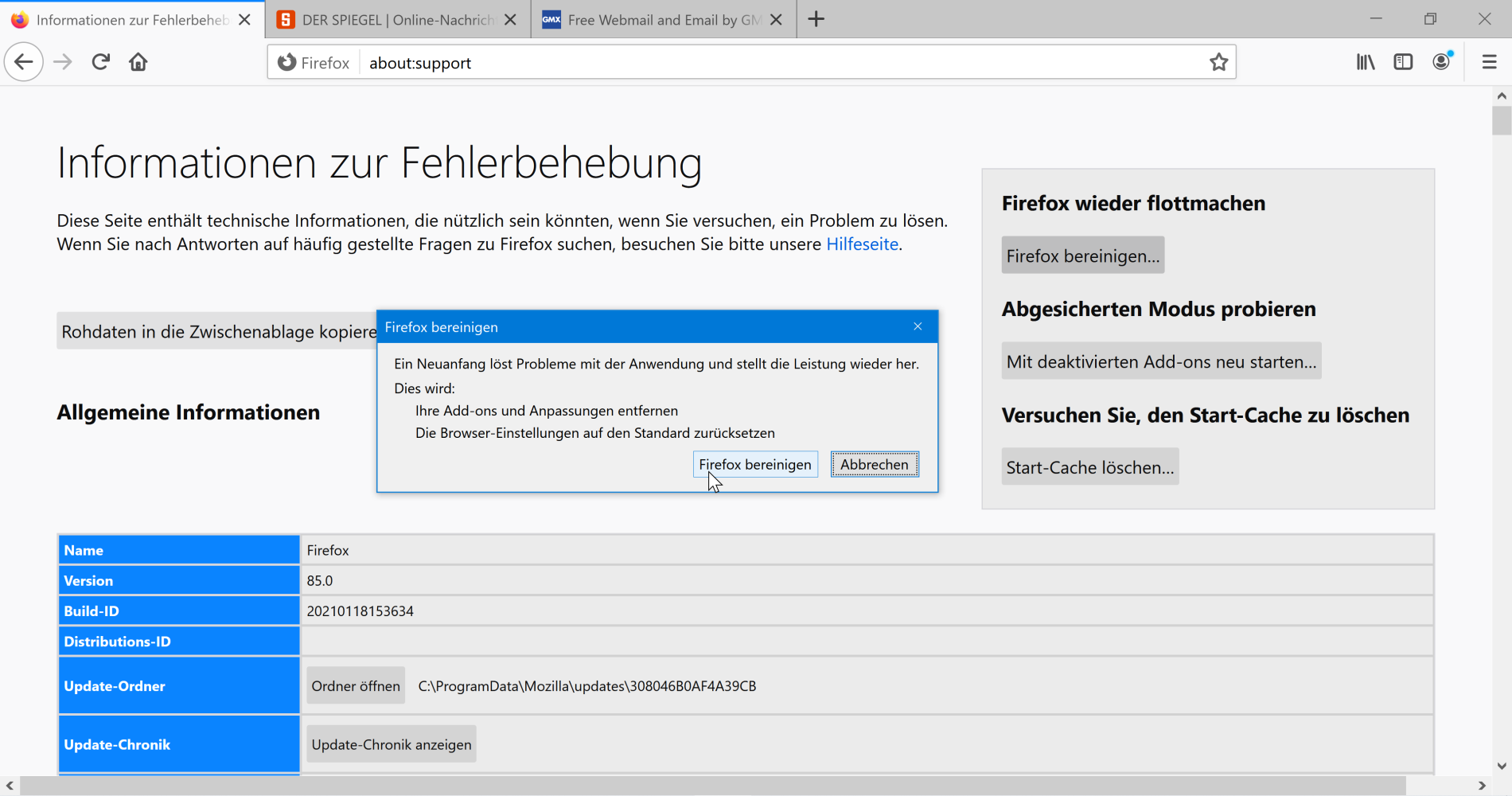Switch to DER SPIEGEL tab

[398, 19]
